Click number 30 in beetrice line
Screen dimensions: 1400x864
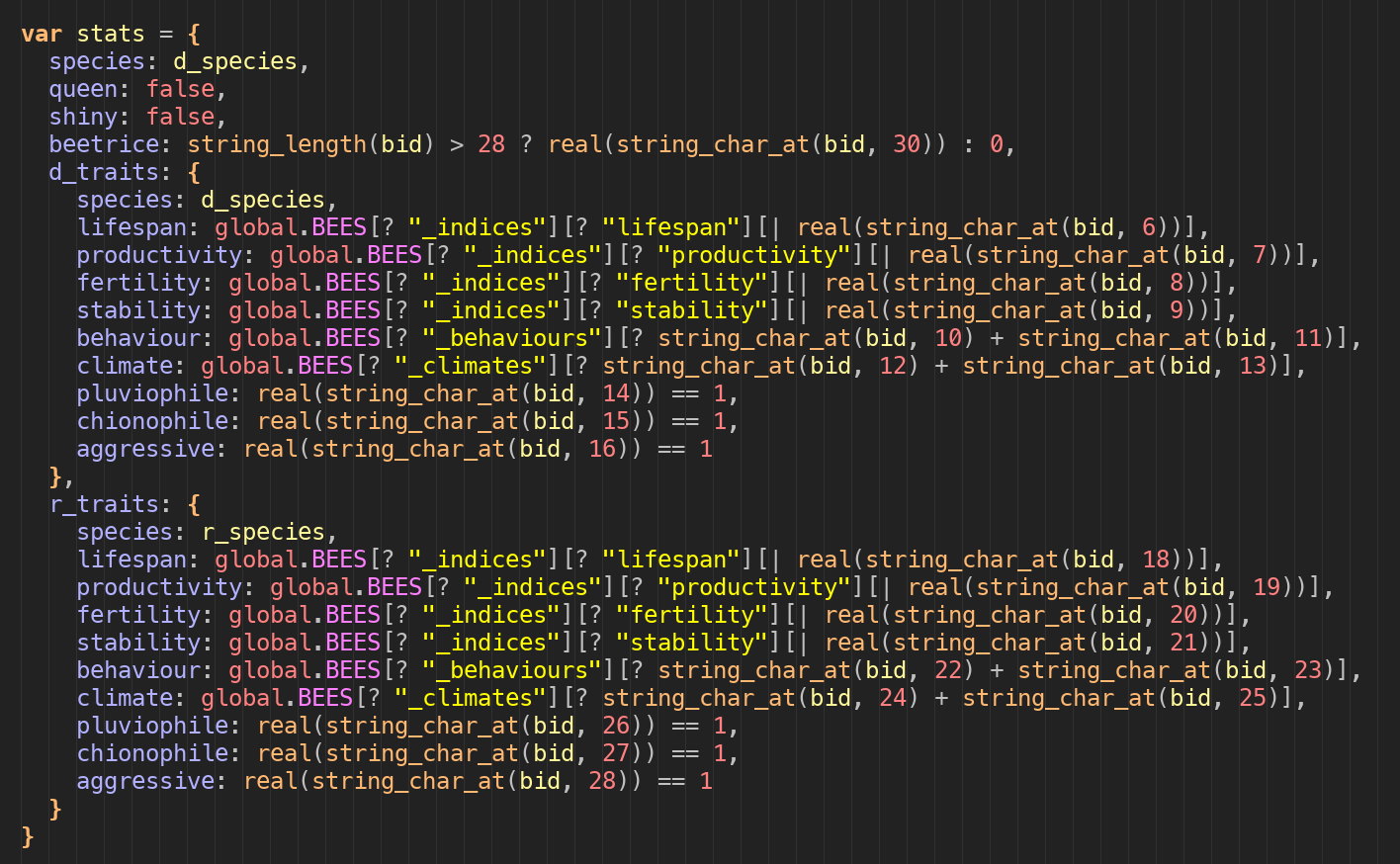tap(907, 144)
